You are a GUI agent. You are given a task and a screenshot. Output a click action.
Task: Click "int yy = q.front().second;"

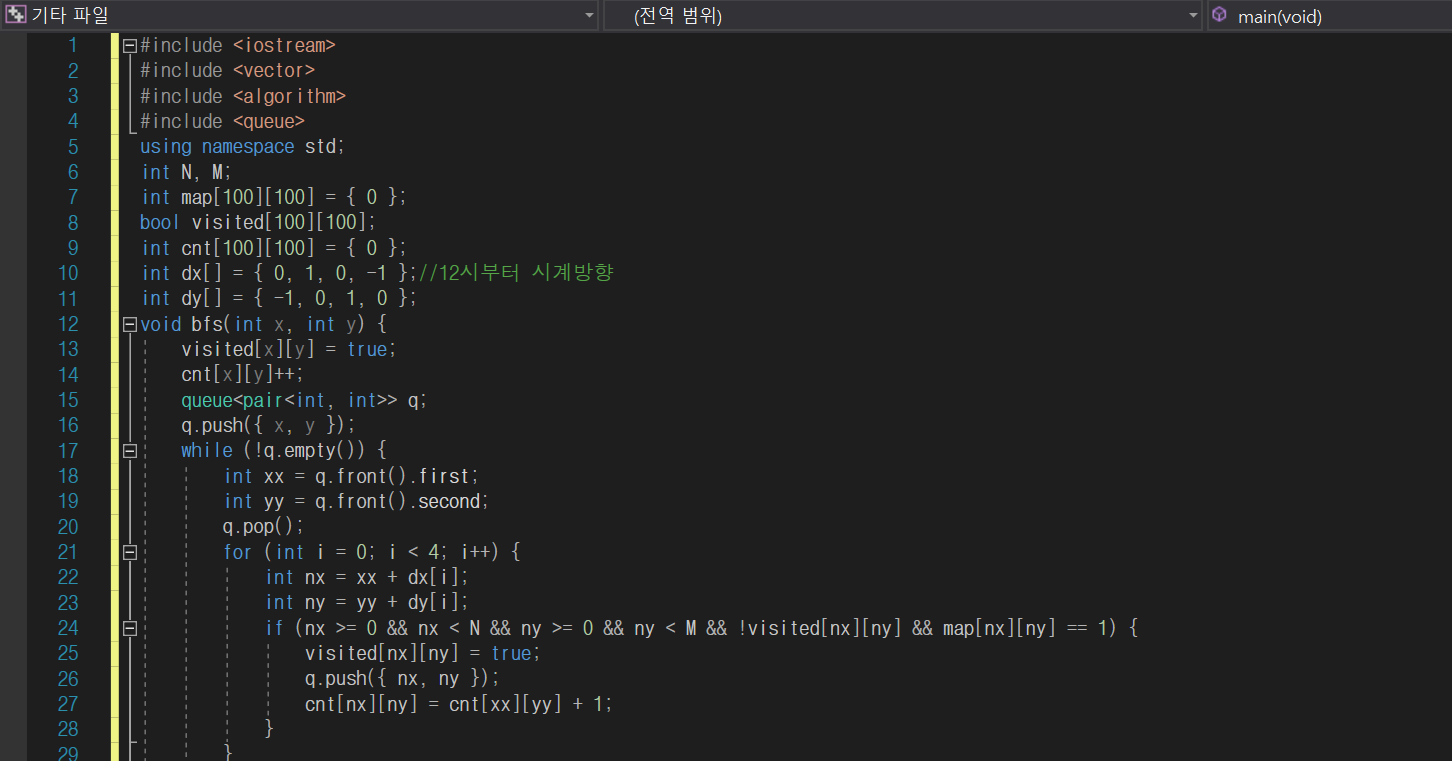[357, 501]
